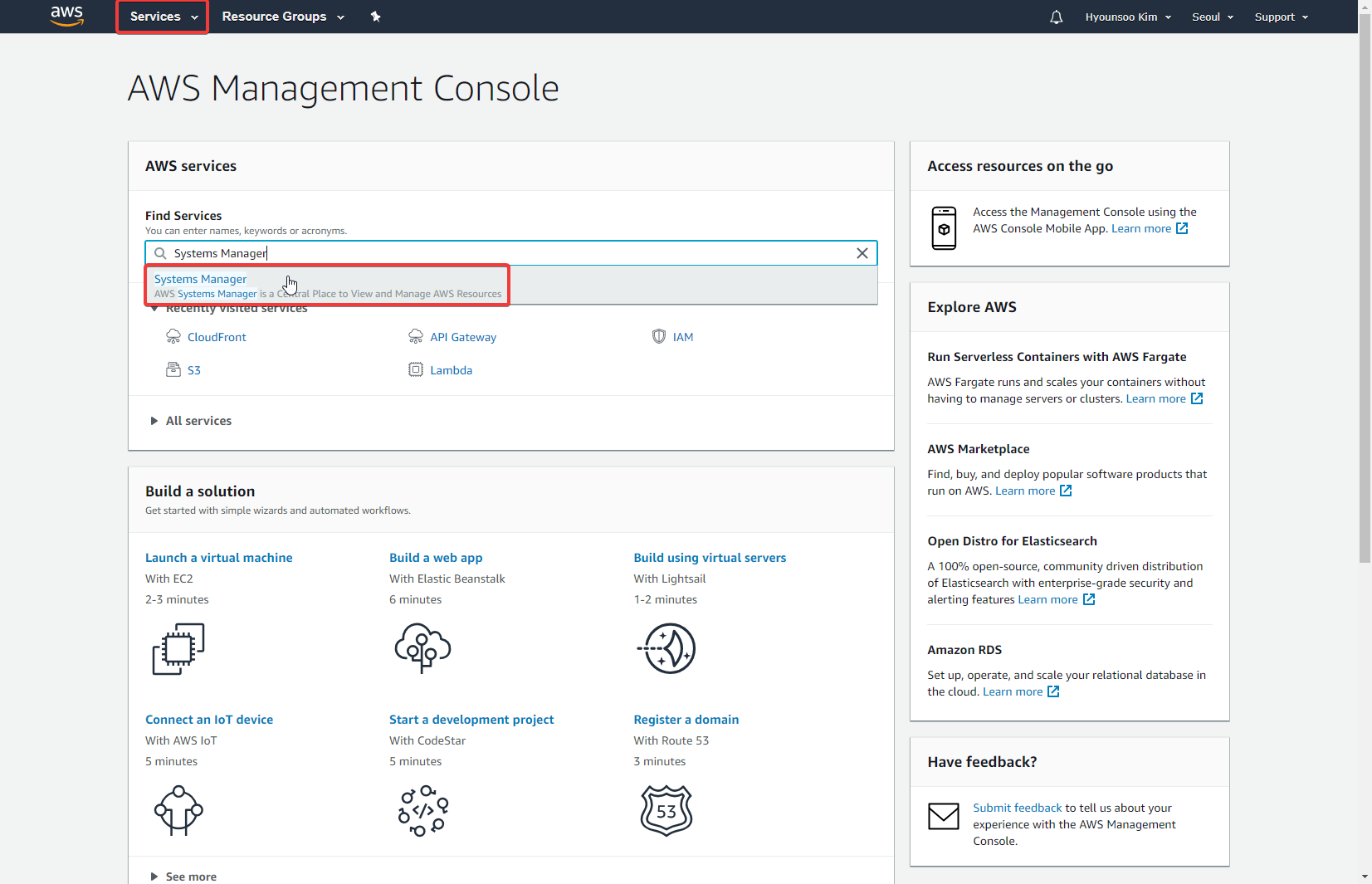The image size is (1372, 884).
Task: Open the Lambda service link
Action: [451, 370]
